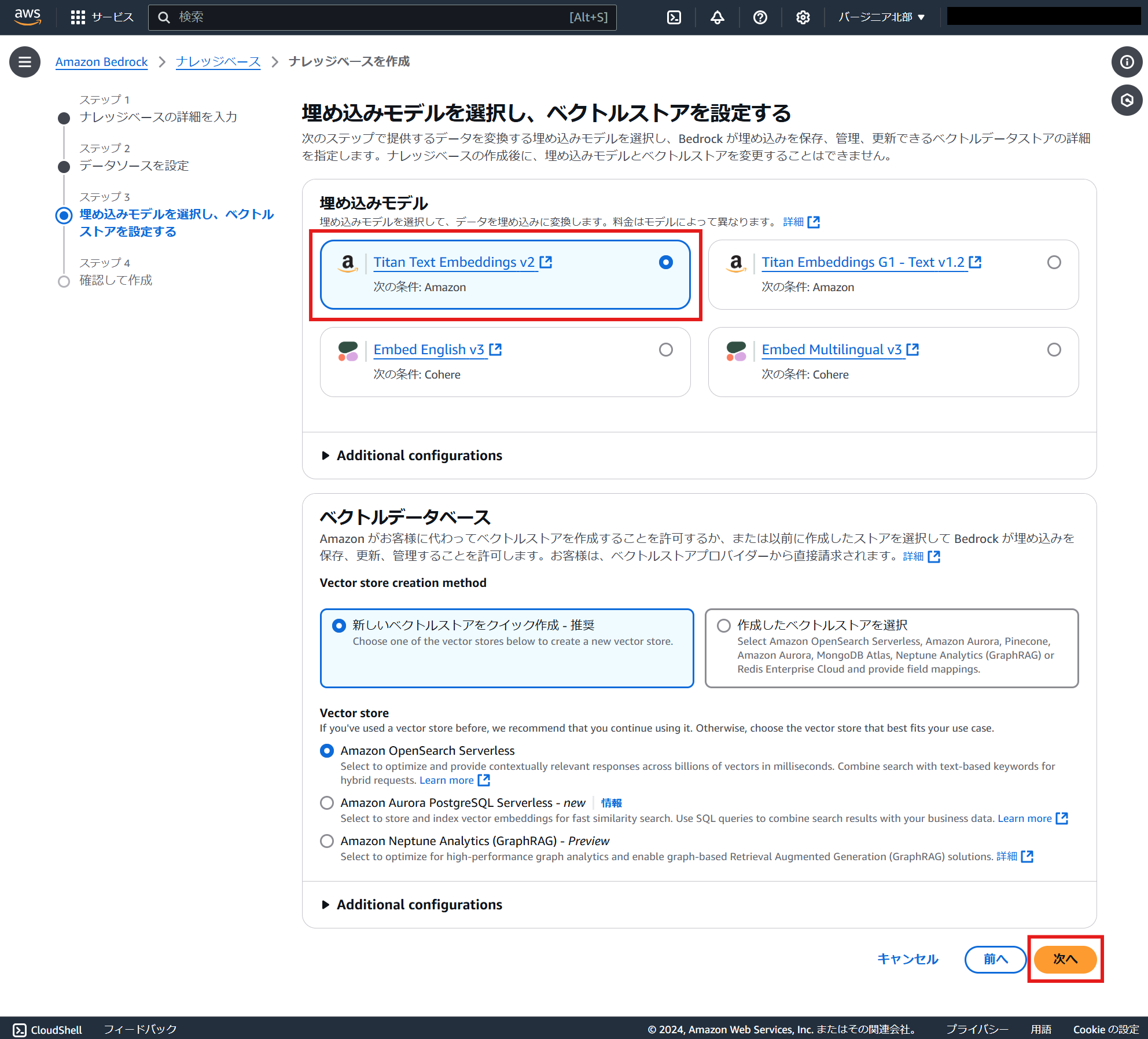Click the help question mark icon
The image size is (1148, 1039).
pos(760,17)
